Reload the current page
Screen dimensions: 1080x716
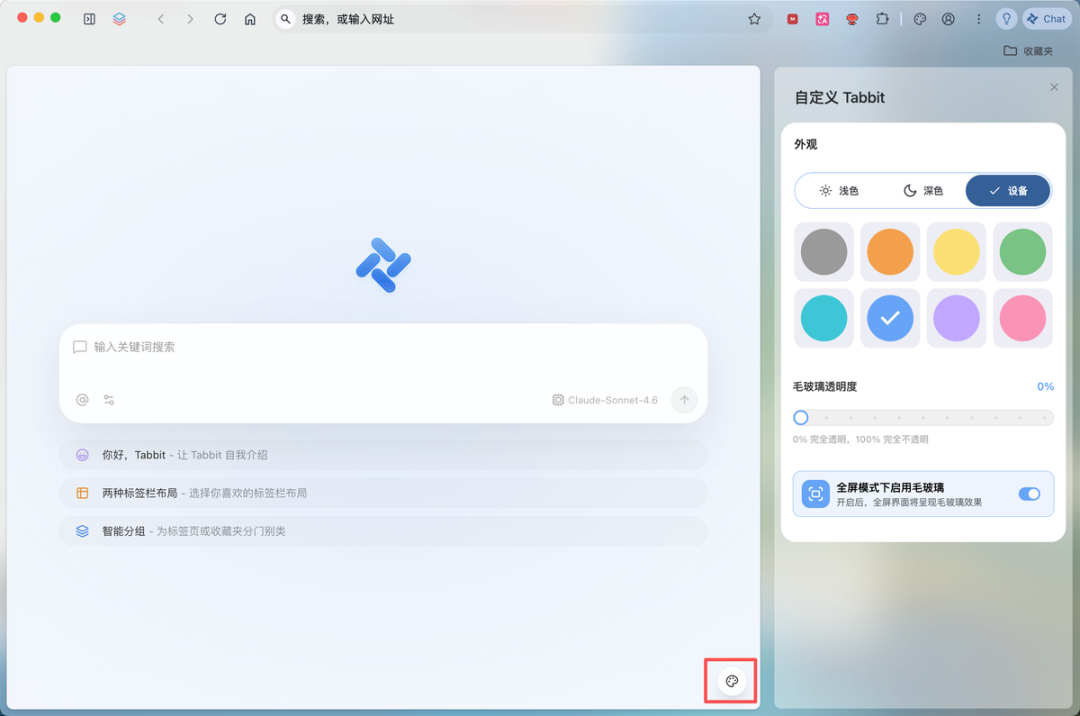tap(220, 19)
